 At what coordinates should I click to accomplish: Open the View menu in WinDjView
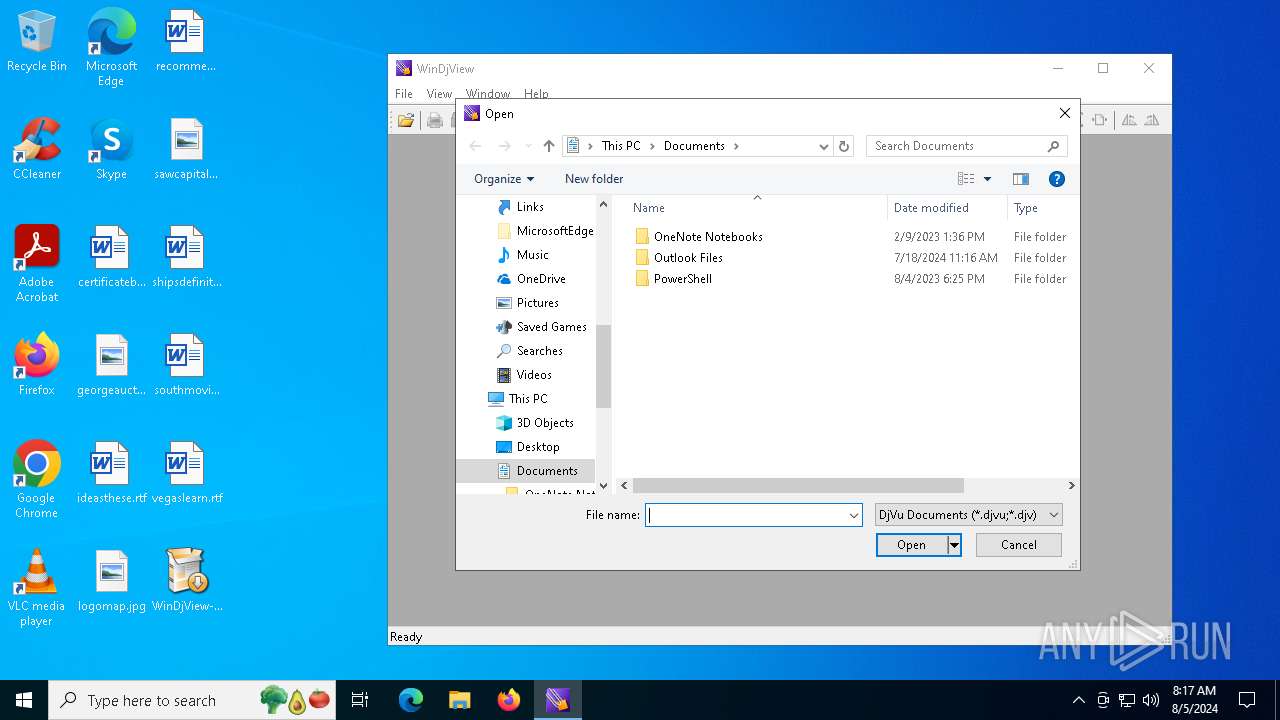click(439, 94)
